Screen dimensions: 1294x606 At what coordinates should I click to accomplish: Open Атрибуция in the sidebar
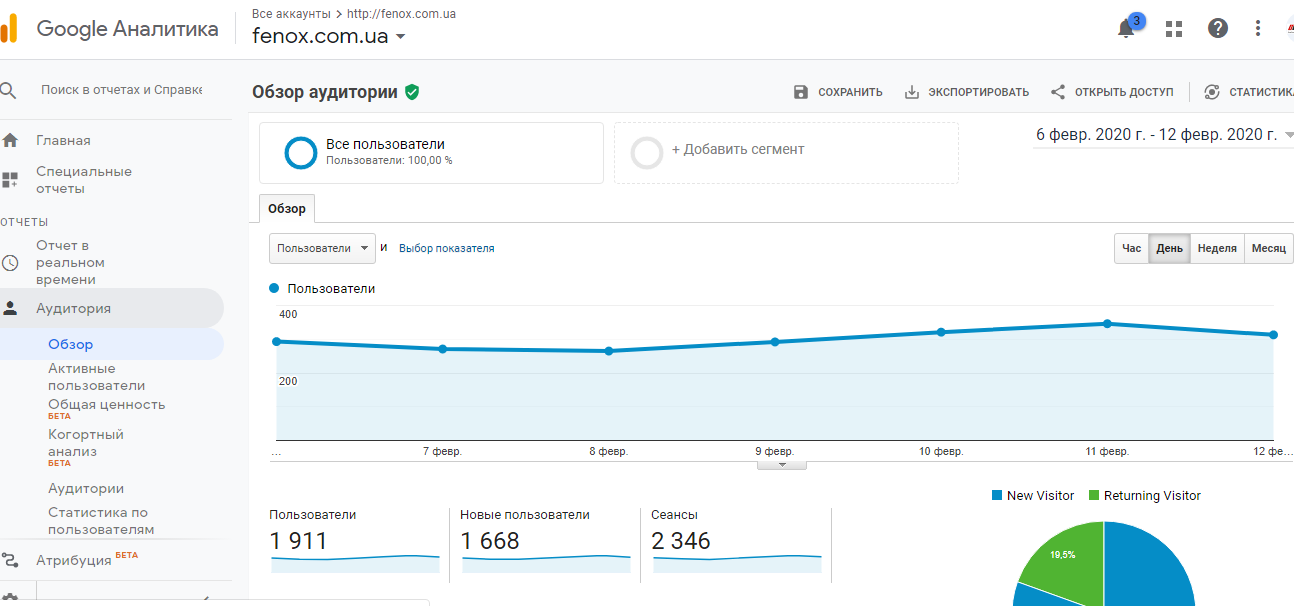click(x=75, y=560)
